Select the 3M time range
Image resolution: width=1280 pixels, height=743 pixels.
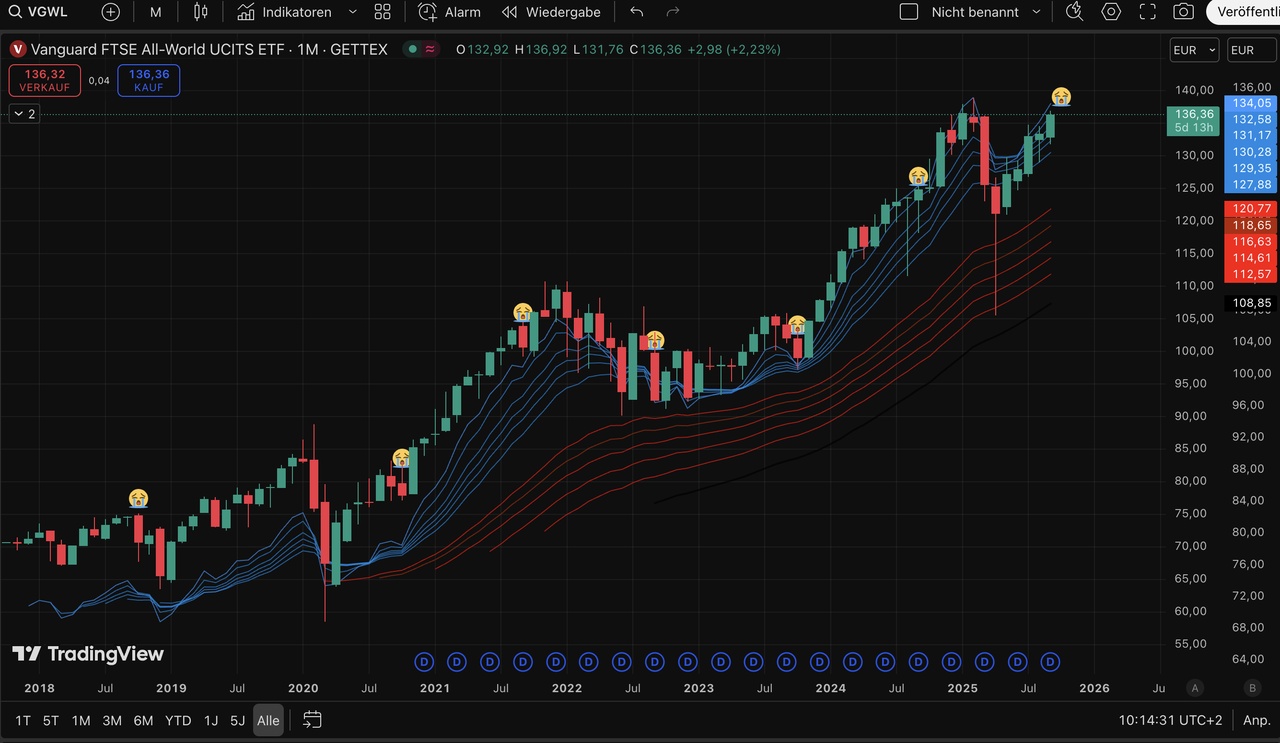tap(112, 720)
